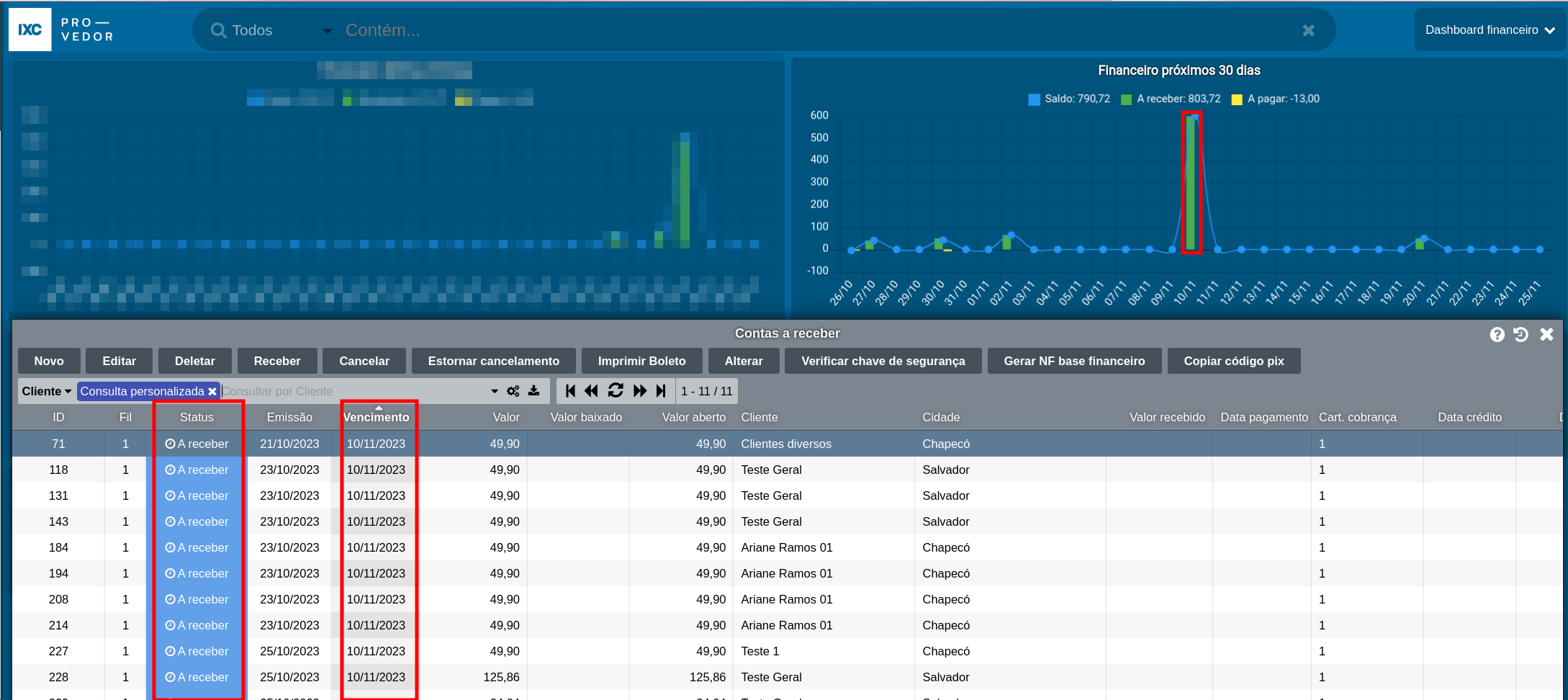Viewport: 1568px width, 700px height.
Task: Click the Alterar button
Action: [744, 361]
